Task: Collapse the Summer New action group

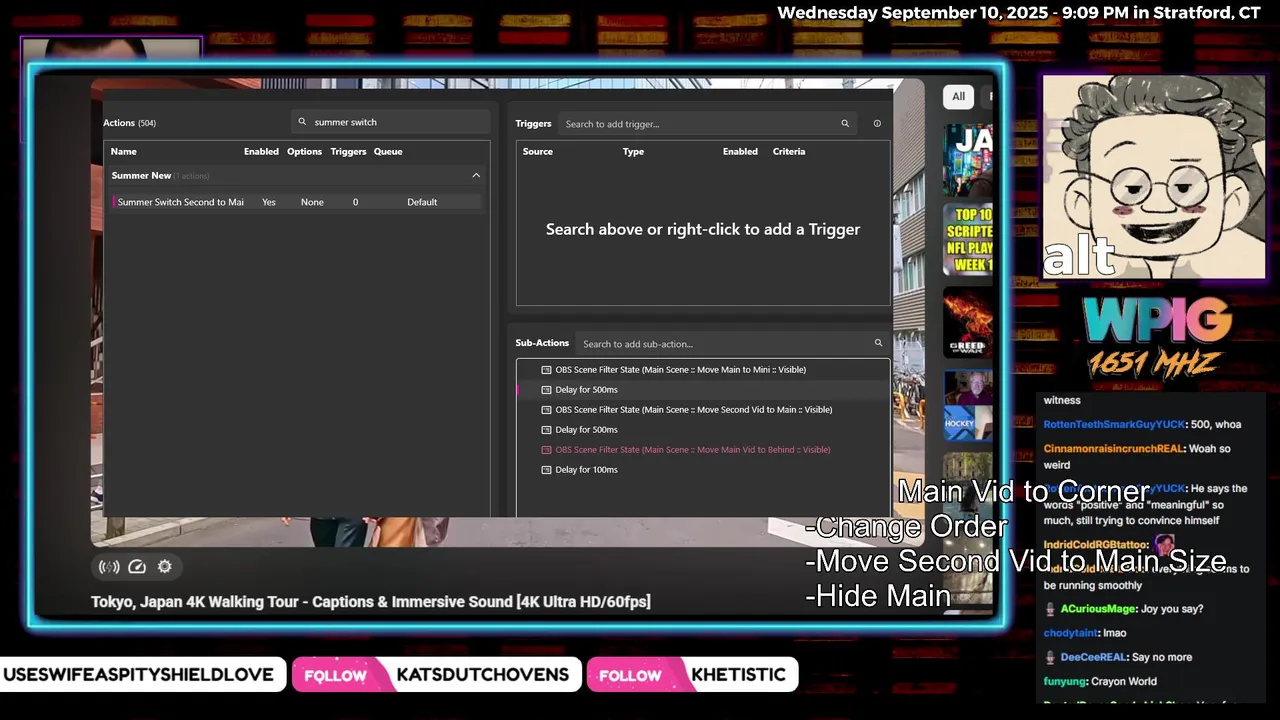Action: tap(476, 175)
